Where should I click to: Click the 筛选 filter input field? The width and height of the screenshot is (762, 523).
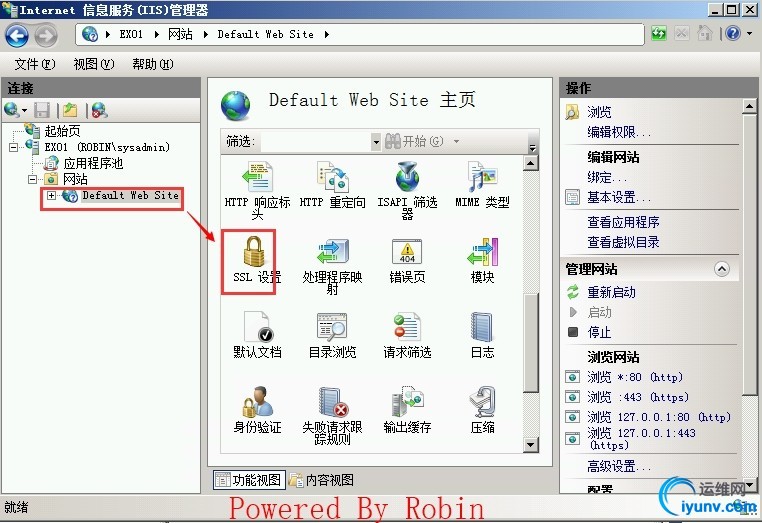click(x=316, y=141)
